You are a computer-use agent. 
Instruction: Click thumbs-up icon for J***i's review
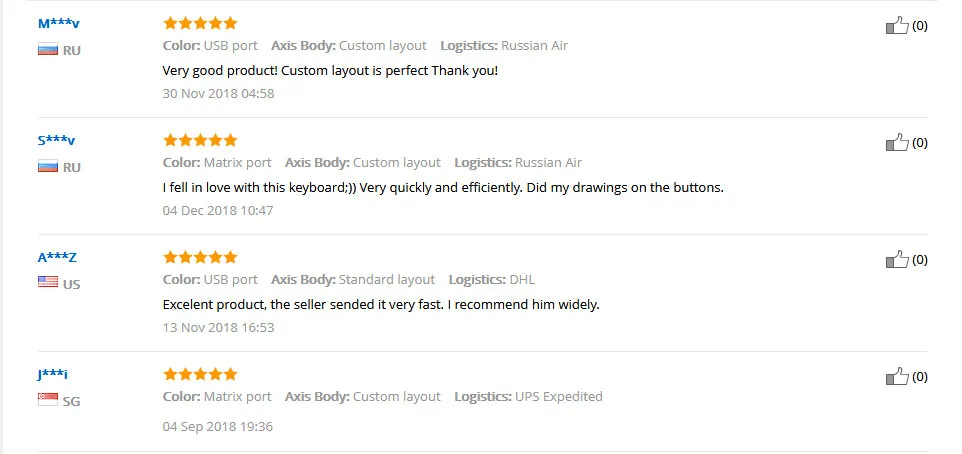(x=897, y=377)
